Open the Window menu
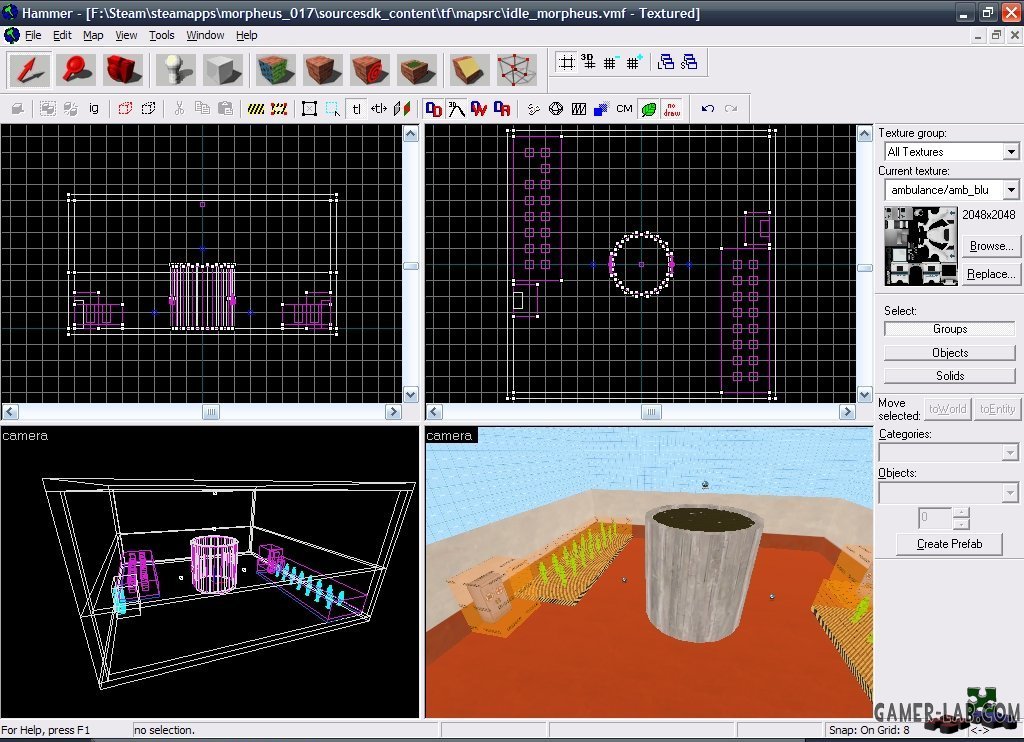 point(205,35)
